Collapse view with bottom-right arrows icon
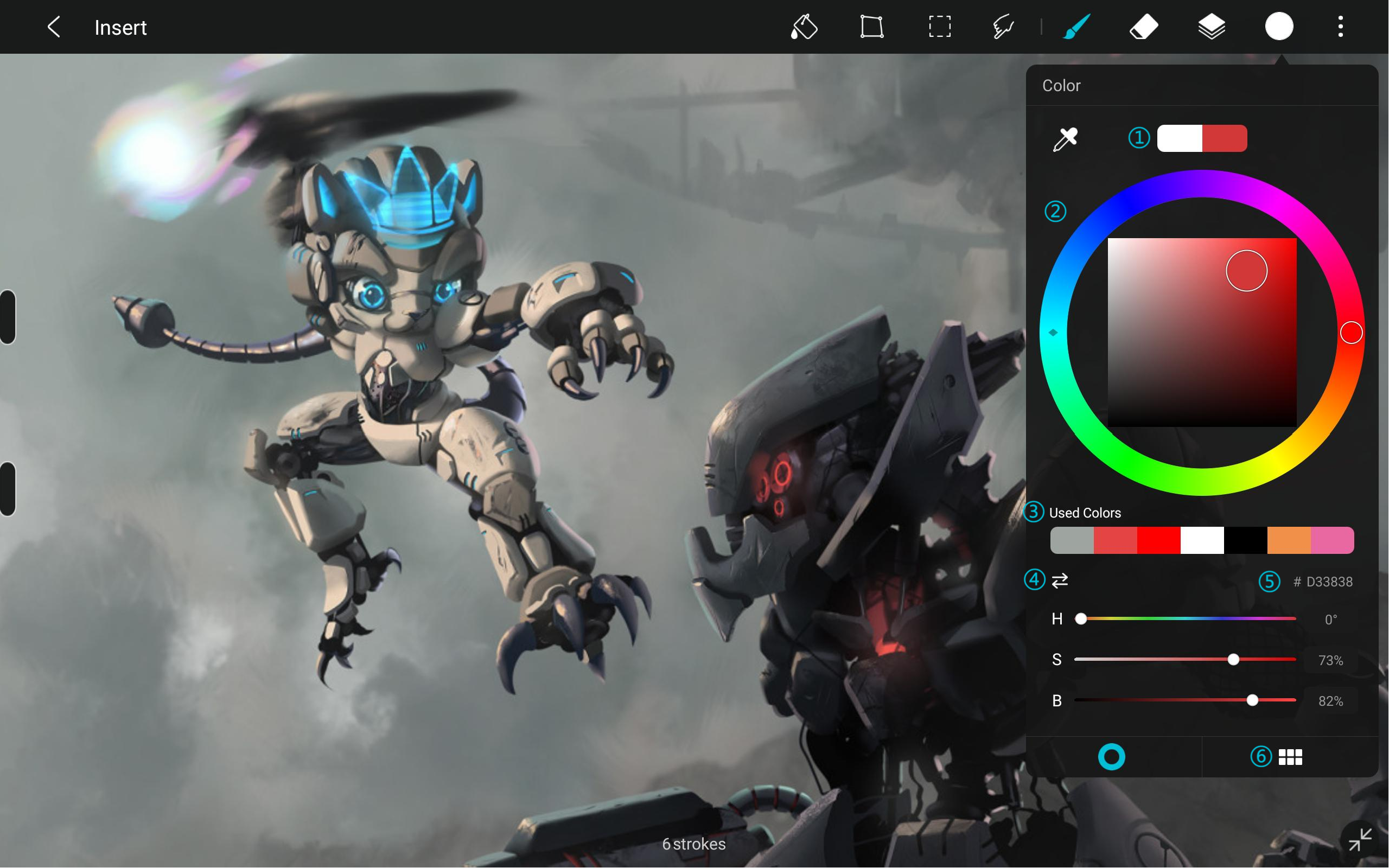The image size is (1389, 868). tap(1360, 840)
